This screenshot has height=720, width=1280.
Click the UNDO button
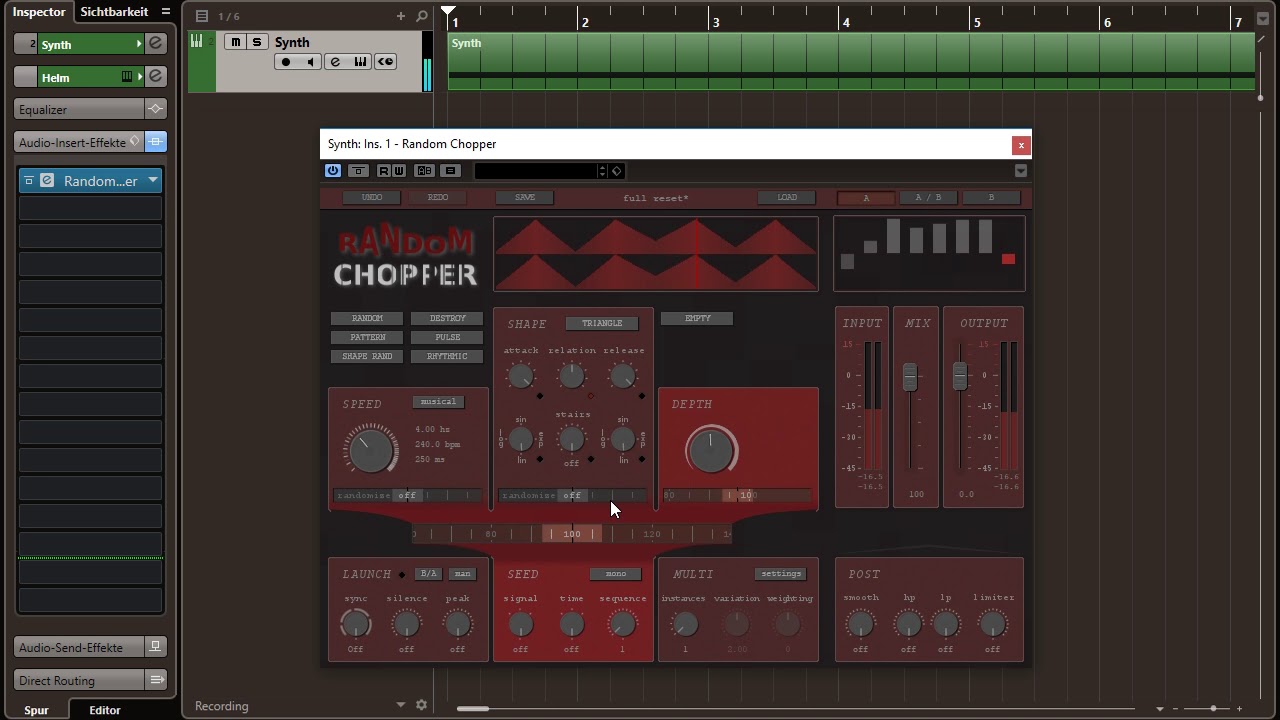coord(372,198)
